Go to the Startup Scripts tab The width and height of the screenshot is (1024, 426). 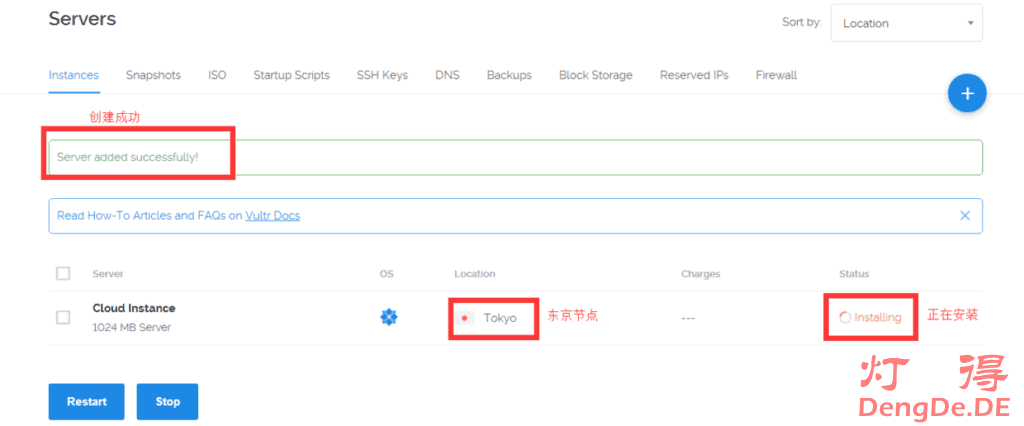coord(291,75)
